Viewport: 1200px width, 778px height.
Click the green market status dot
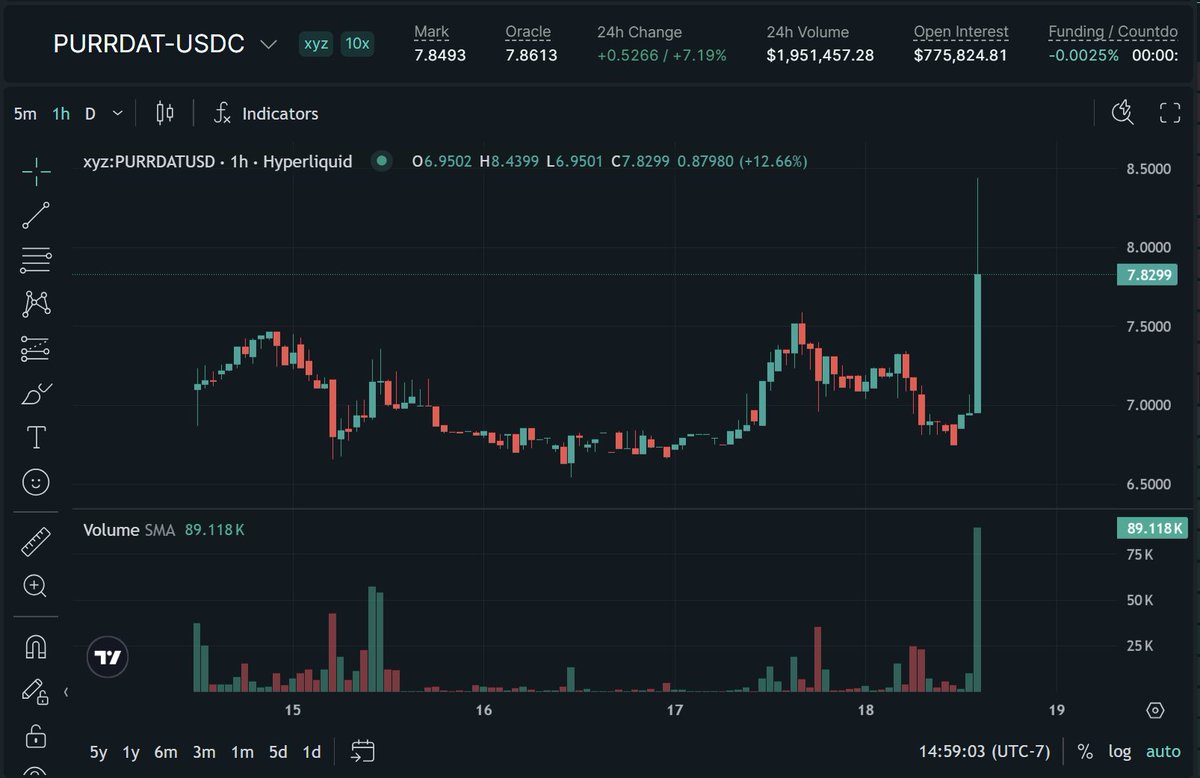(x=381, y=160)
